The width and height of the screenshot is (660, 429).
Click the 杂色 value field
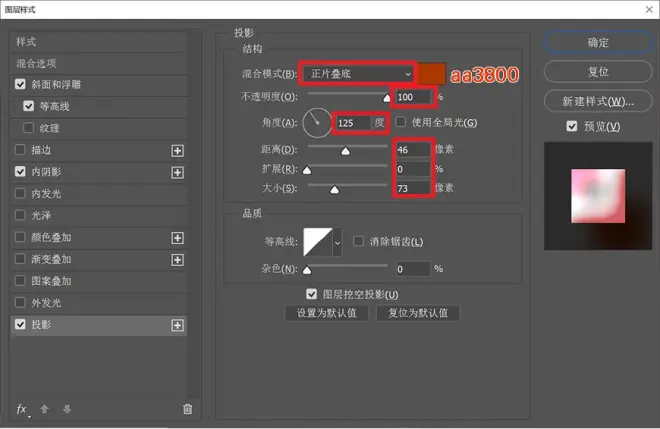413,269
